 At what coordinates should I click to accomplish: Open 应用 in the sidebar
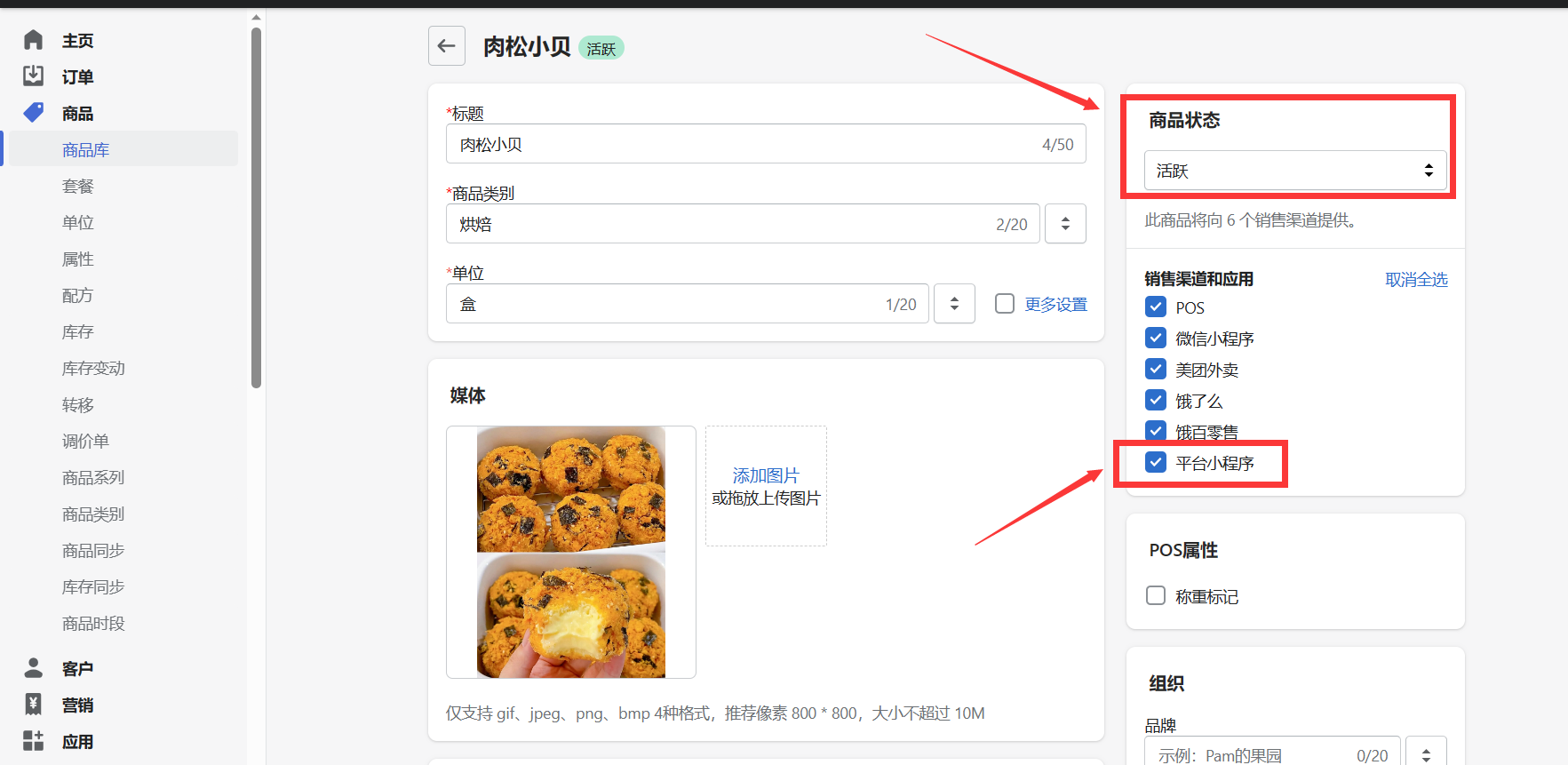pos(77,742)
